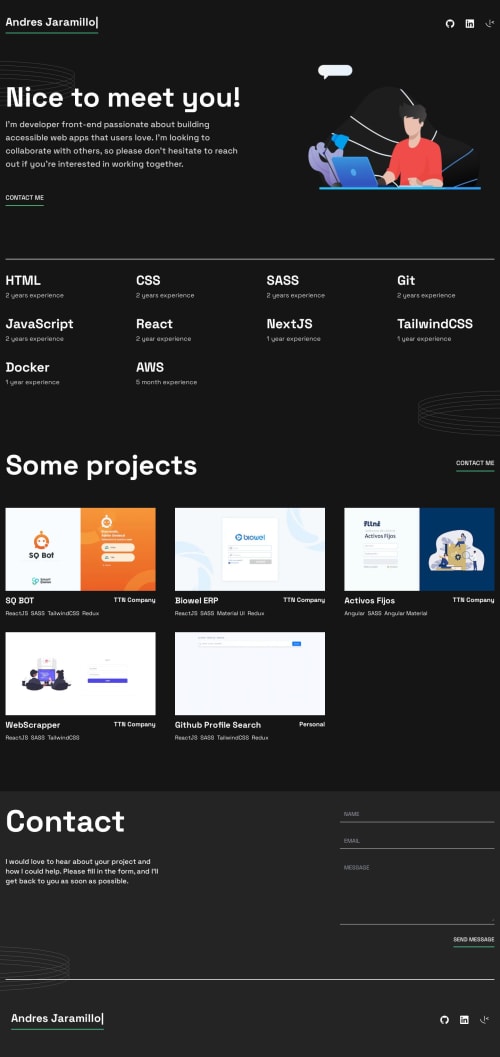Click Angular SASS Angular Material tags line
The height and width of the screenshot is (1057, 500).
point(385,613)
